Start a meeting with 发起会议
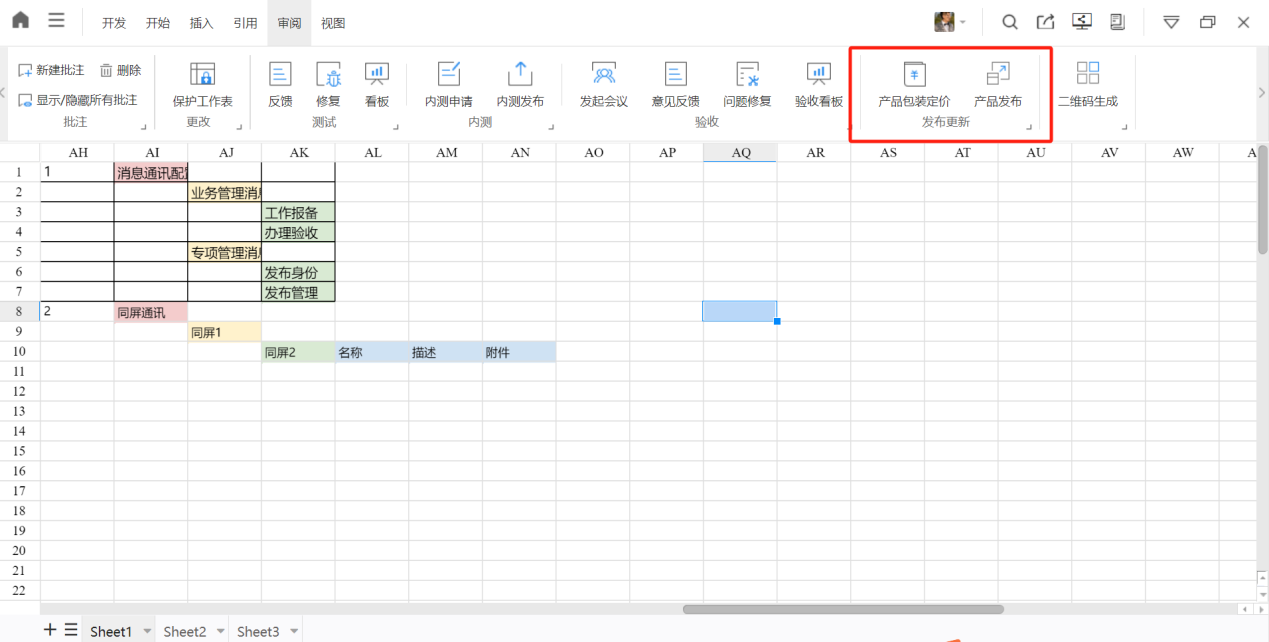Screen dimensions: 1269x642 coord(604,75)
